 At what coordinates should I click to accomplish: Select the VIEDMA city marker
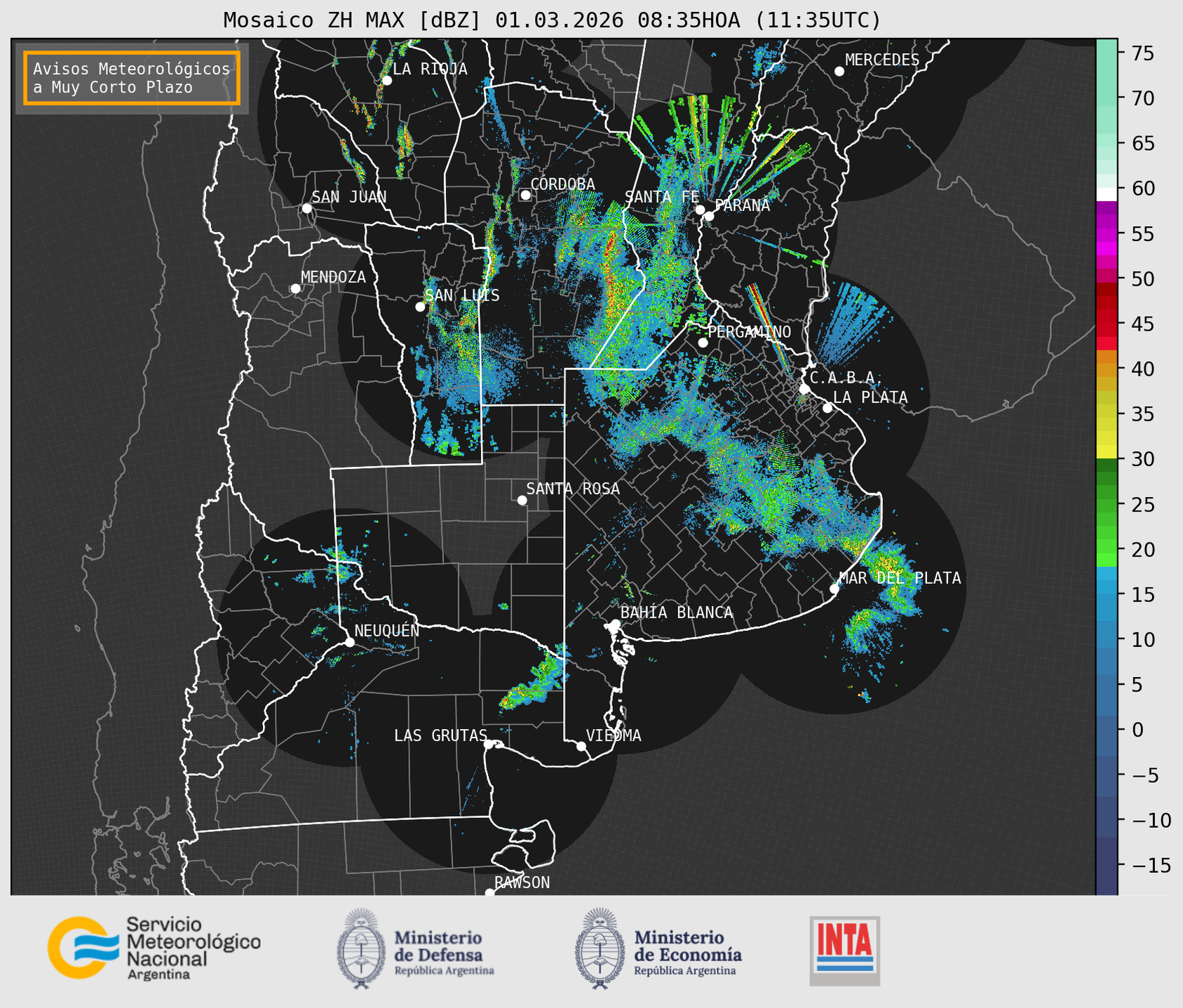581,746
